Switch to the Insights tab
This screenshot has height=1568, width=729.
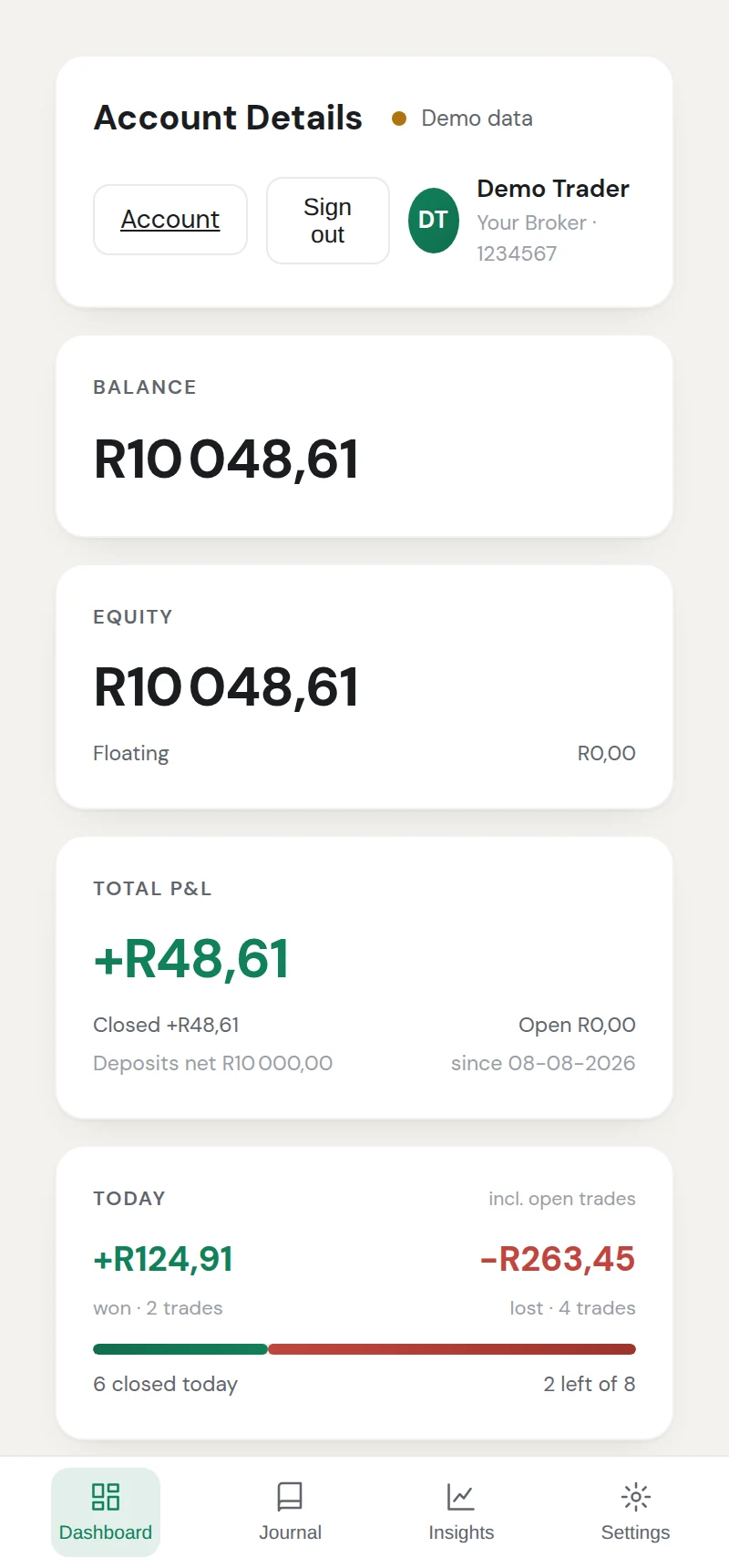(x=461, y=1511)
